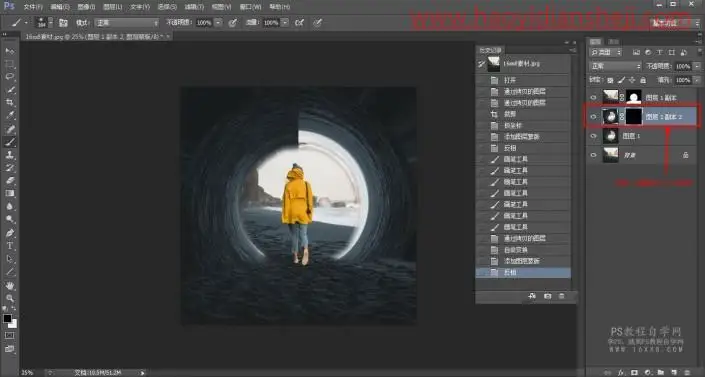Select the Eyedropper tool
This screenshot has height=377, width=705.
(10, 116)
